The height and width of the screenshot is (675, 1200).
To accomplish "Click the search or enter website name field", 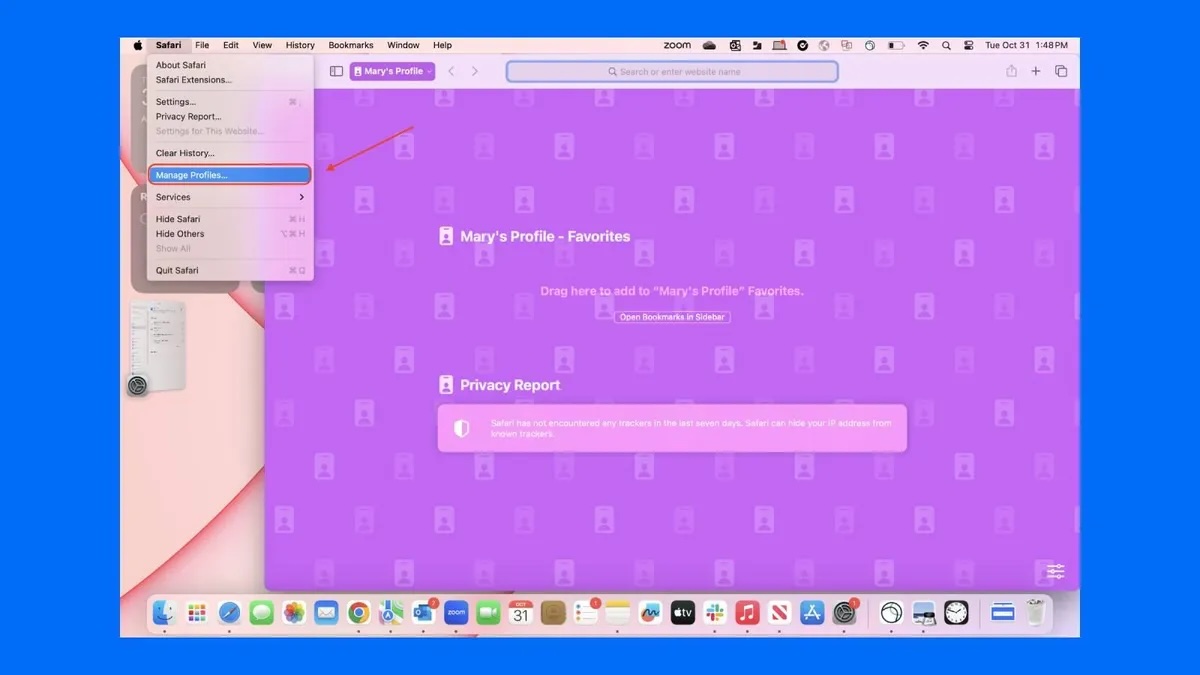I will point(672,72).
